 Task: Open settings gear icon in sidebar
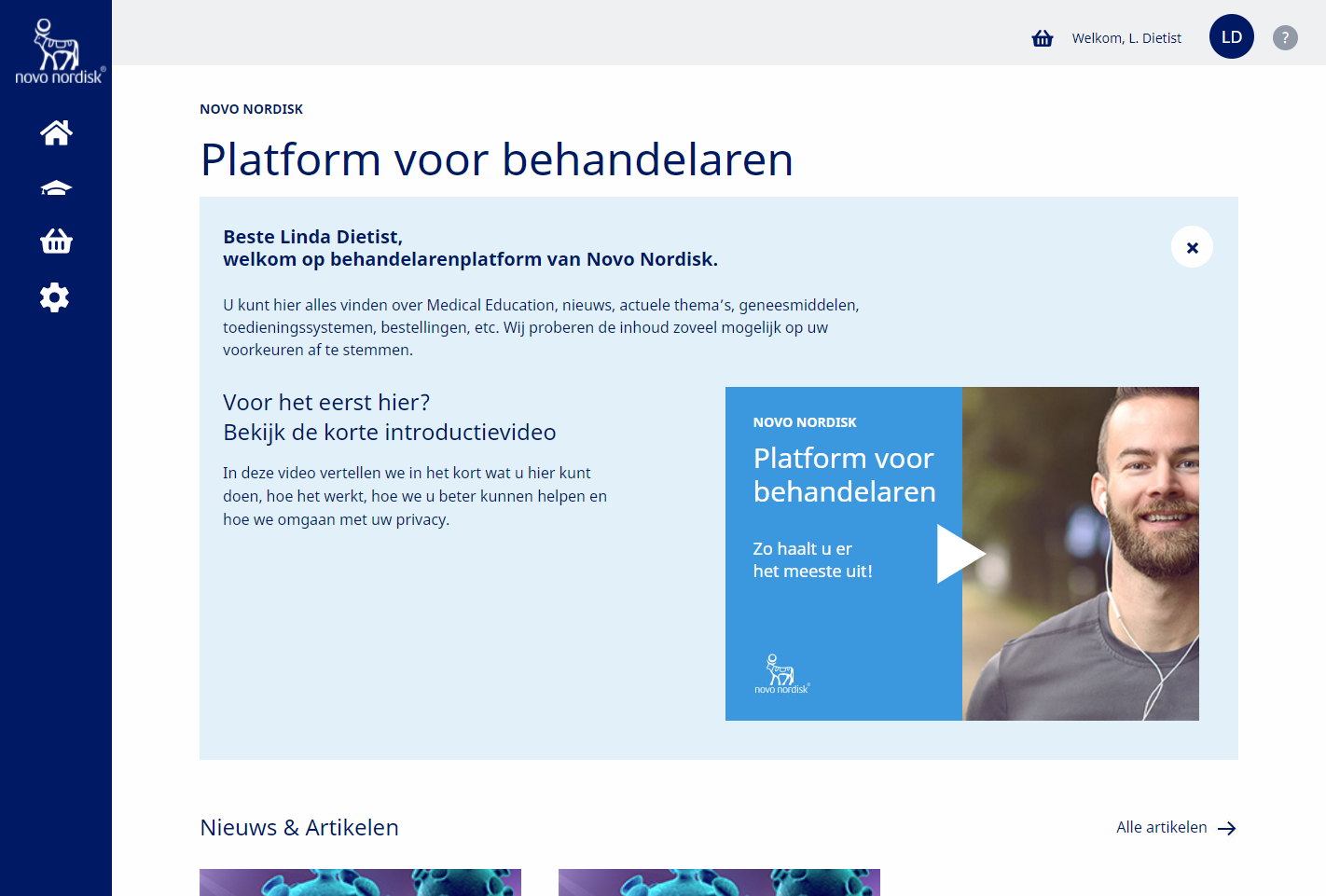[55, 297]
